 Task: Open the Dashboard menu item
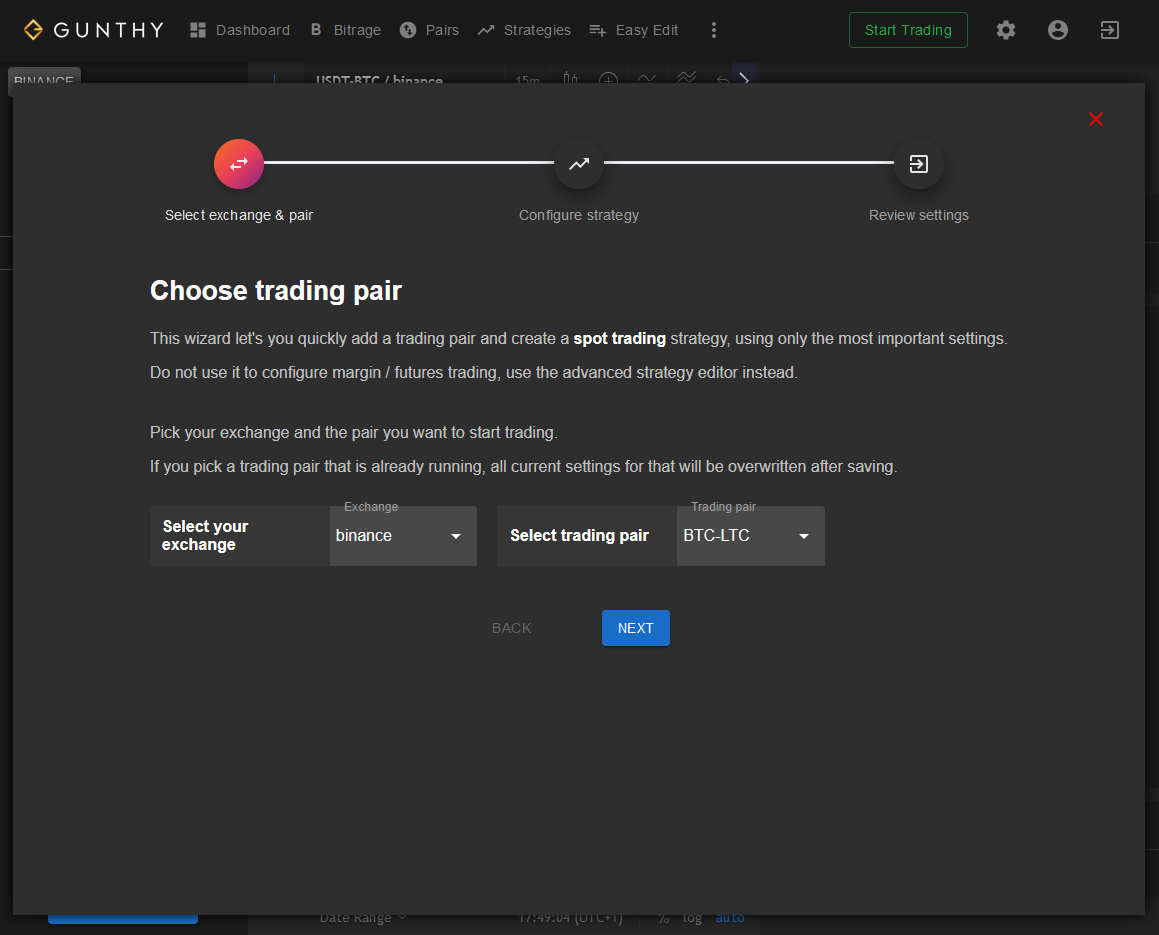[x=239, y=30]
